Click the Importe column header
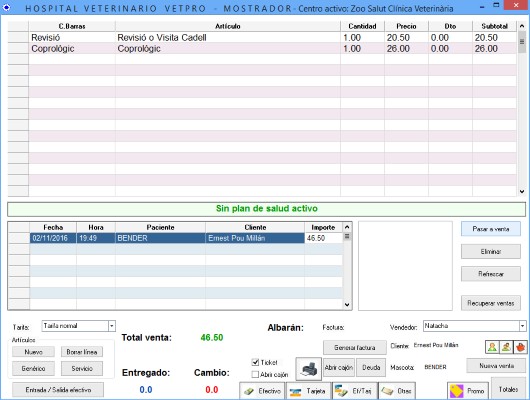The height and width of the screenshot is (400, 530). 323,227
